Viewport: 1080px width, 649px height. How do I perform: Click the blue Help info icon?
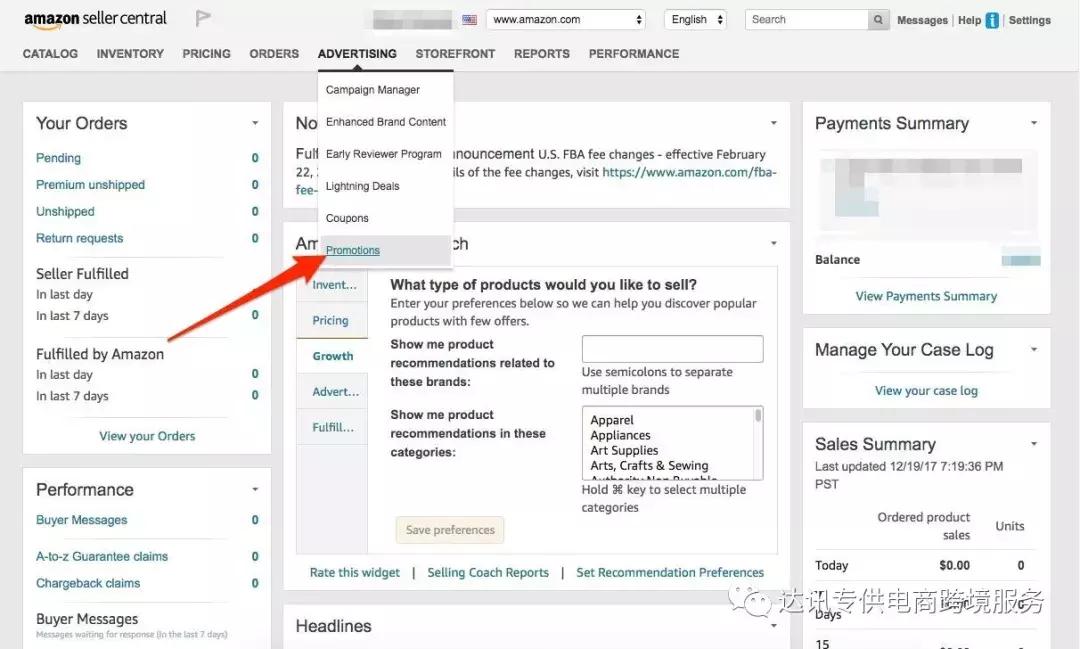(x=992, y=21)
